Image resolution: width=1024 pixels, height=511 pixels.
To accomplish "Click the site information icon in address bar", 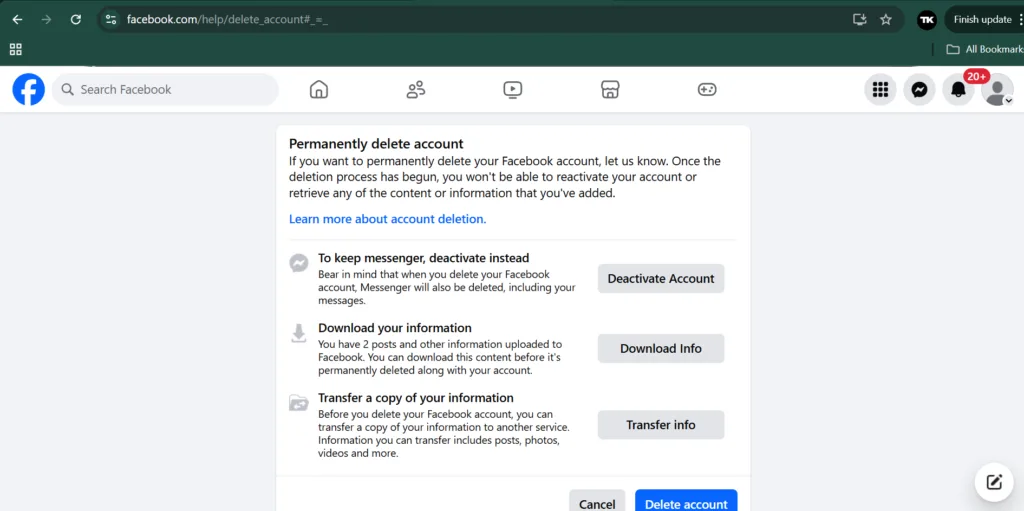I will click(111, 20).
